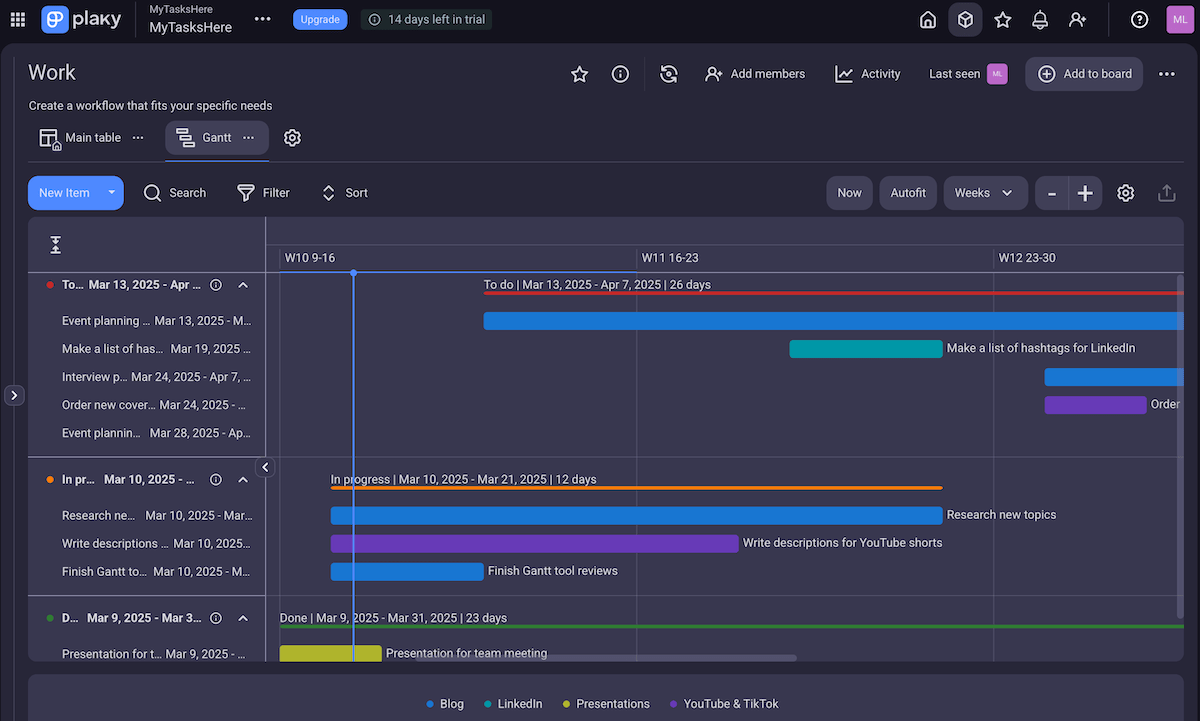Open the Work board info icon
This screenshot has height=721, width=1200.
click(620, 74)
